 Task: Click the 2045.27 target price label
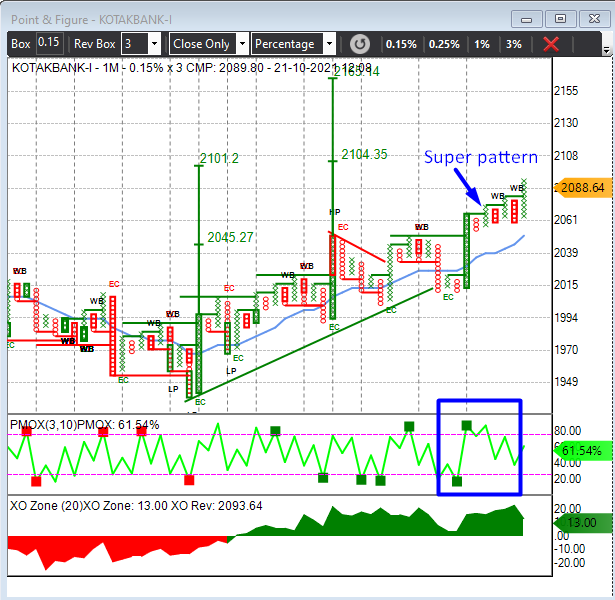230,237
